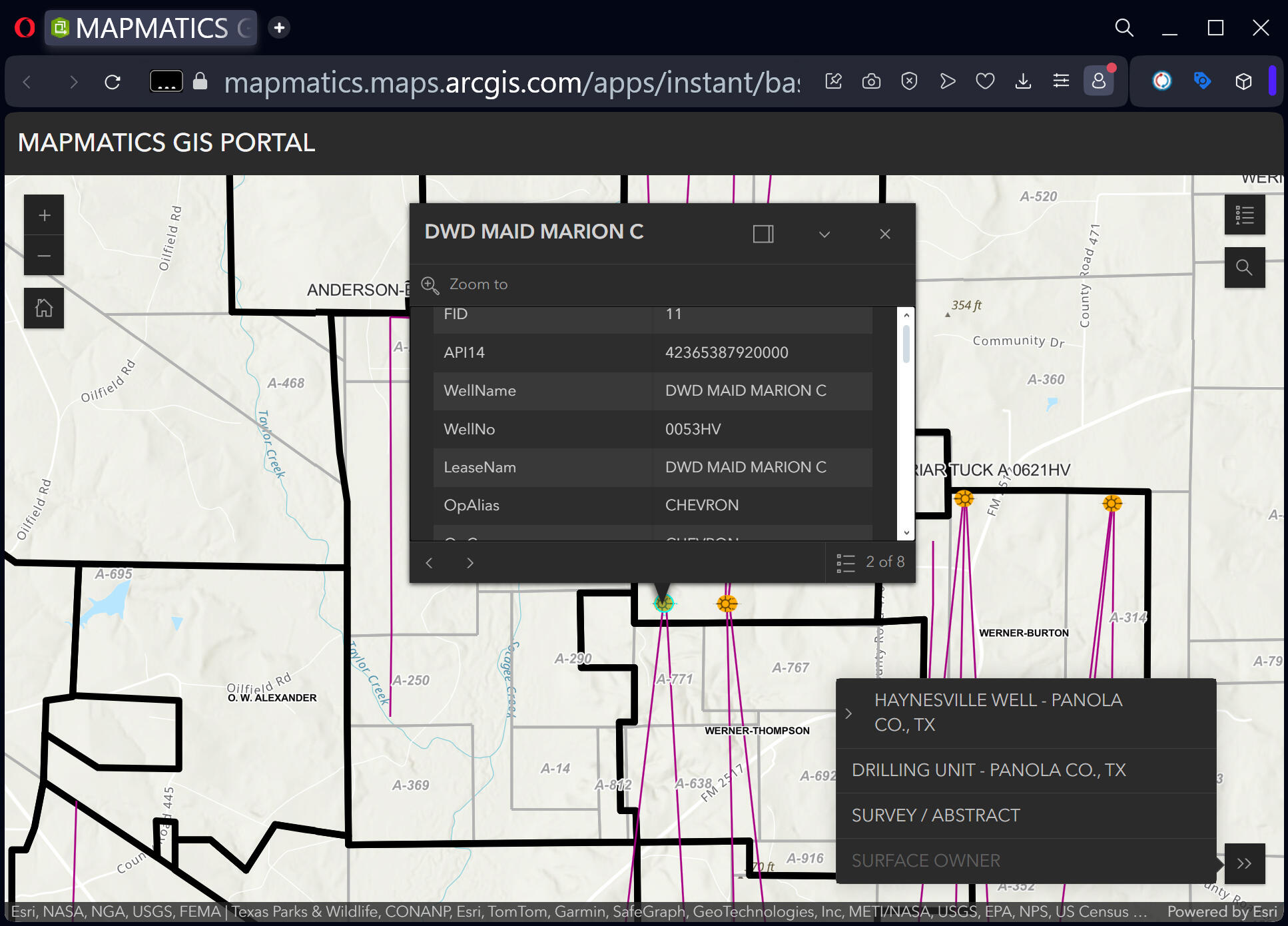Collapse the popup with the chevron
1288x926 pixels.
[824, 234]
